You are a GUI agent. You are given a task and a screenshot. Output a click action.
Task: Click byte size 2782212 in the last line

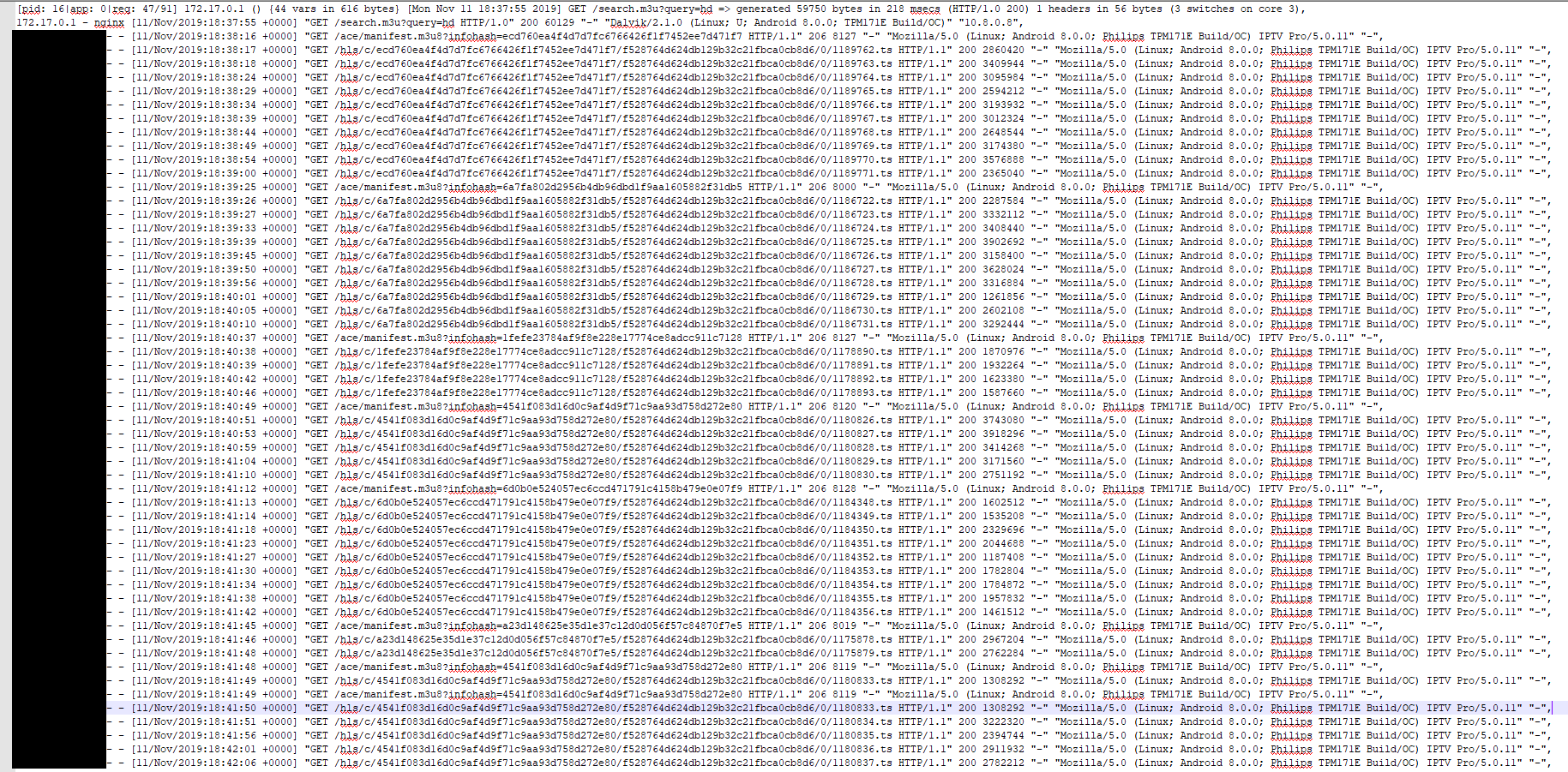(1003, 763)
